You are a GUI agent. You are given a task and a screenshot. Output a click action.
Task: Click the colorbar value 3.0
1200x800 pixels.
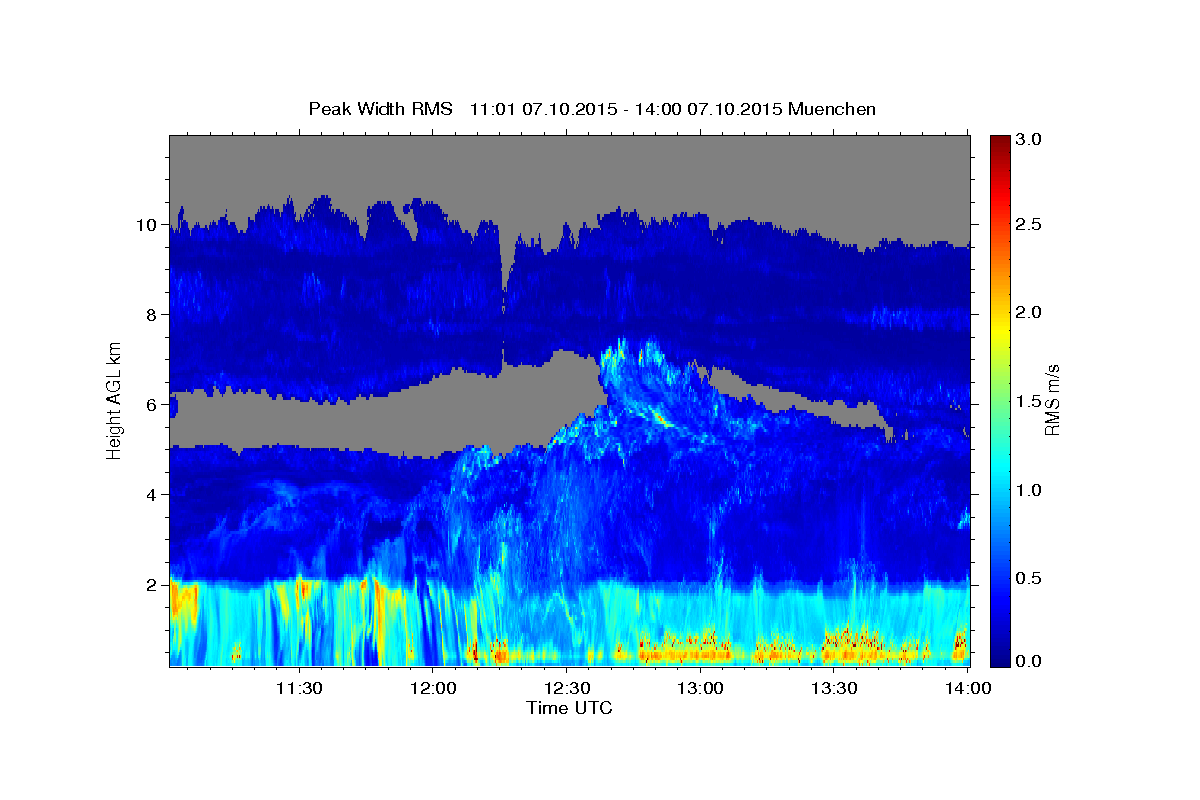(1030, 140)
